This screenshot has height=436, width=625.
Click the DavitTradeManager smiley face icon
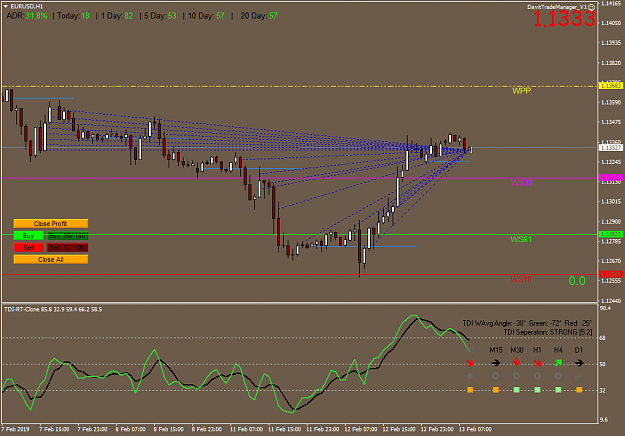click(x=592, y=7)
